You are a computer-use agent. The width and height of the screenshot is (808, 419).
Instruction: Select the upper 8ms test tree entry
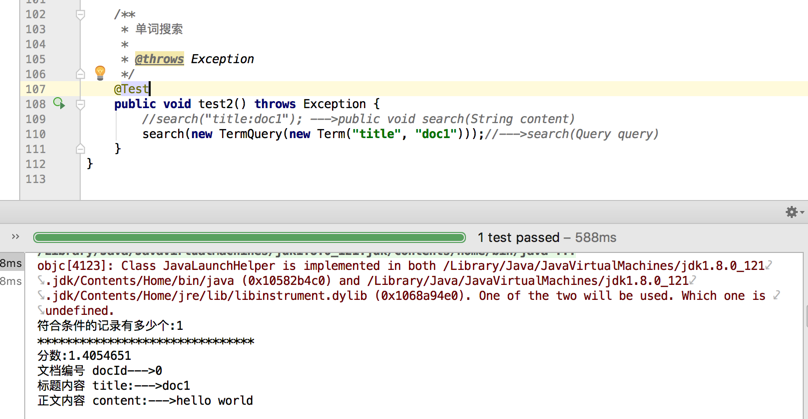coord(11,263)
